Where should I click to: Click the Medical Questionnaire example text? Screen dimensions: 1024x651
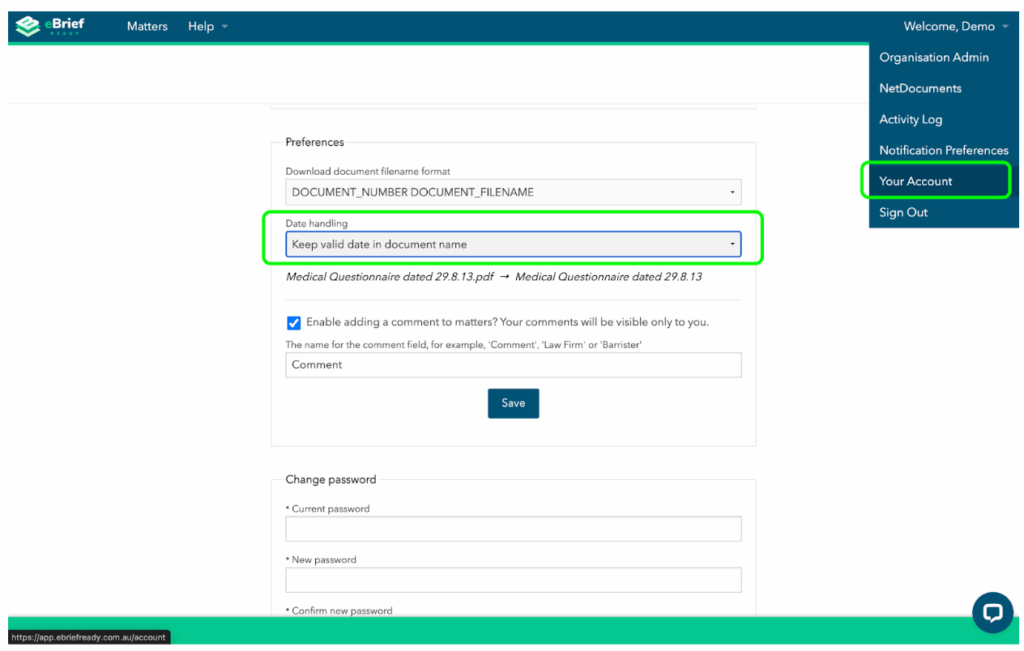pyautogui.click(x=494, y=277)
